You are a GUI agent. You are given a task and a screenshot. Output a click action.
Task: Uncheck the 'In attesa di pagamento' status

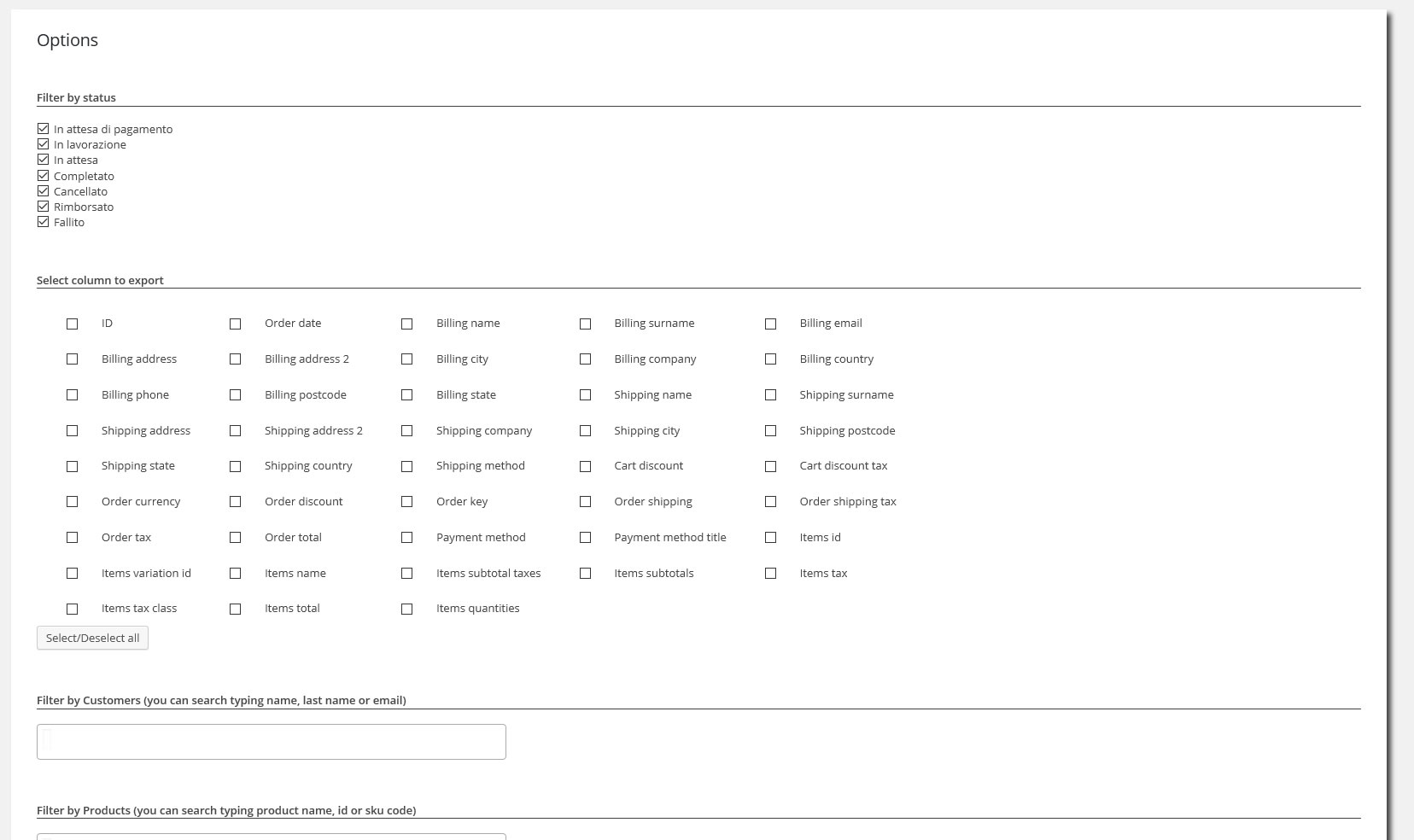(44, 129)
